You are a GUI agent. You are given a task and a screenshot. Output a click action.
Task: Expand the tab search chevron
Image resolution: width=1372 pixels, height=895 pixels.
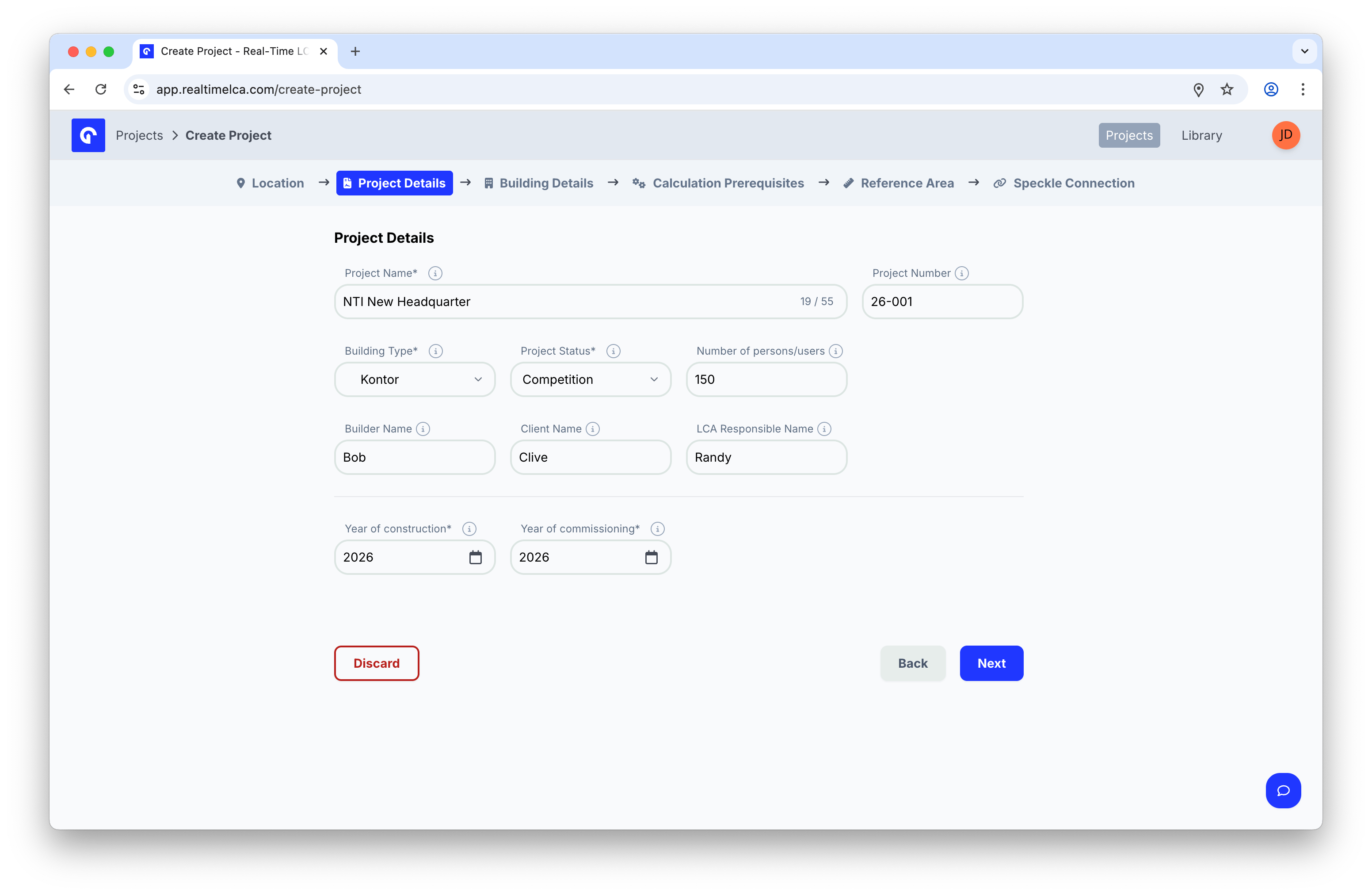pyautogui.click(x=1304, y=51)
